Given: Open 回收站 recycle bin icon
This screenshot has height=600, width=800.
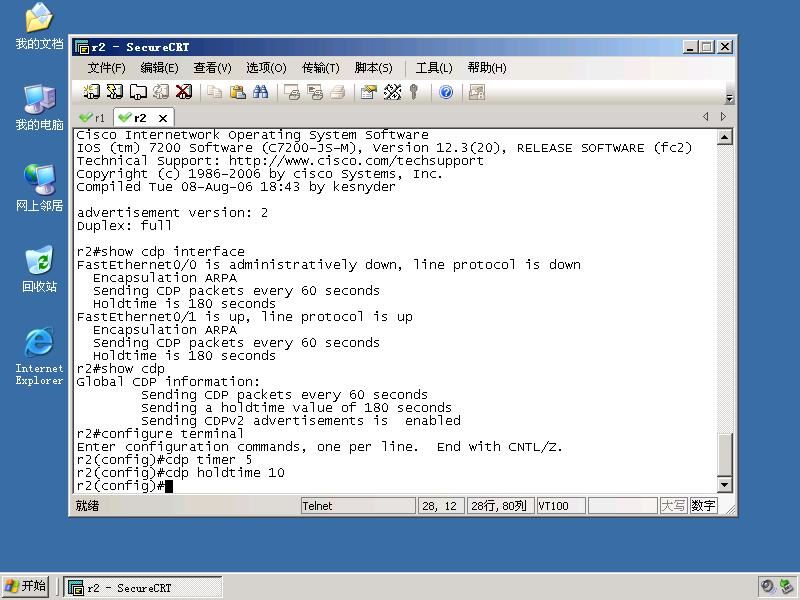Looking at the screenshot, I should point(39,269).
